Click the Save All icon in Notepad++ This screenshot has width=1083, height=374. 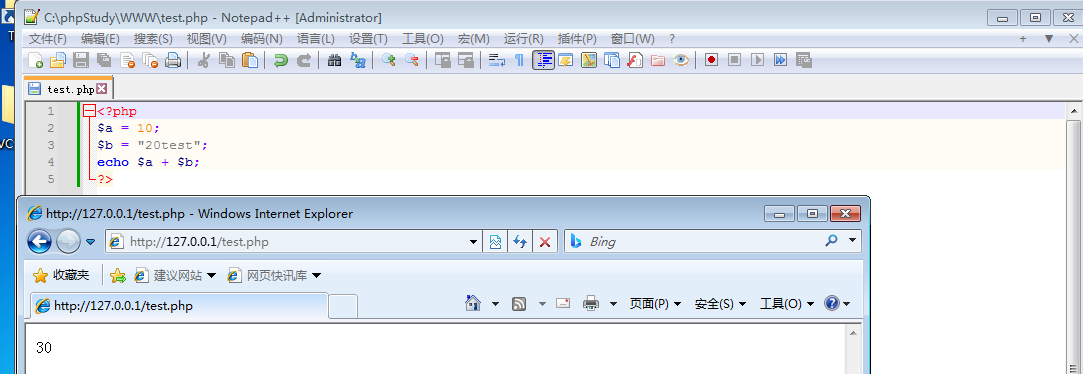click(104, 60)
